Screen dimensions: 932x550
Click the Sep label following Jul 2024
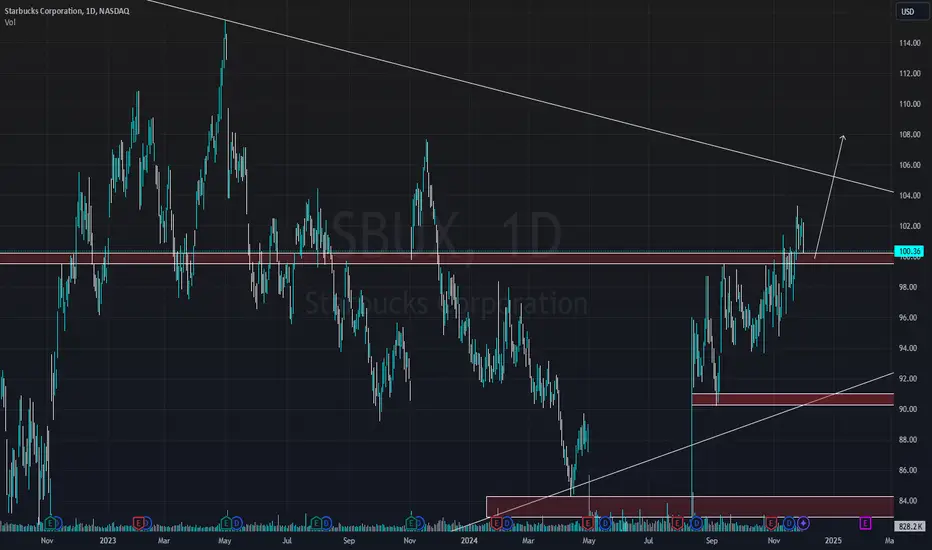tap(711, 540)
